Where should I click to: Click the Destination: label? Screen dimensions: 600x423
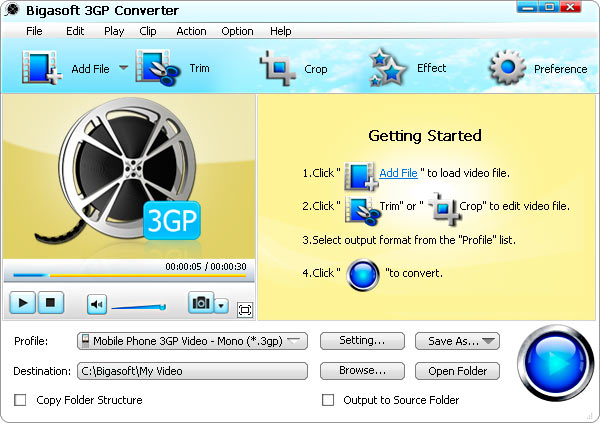(42, 371)
